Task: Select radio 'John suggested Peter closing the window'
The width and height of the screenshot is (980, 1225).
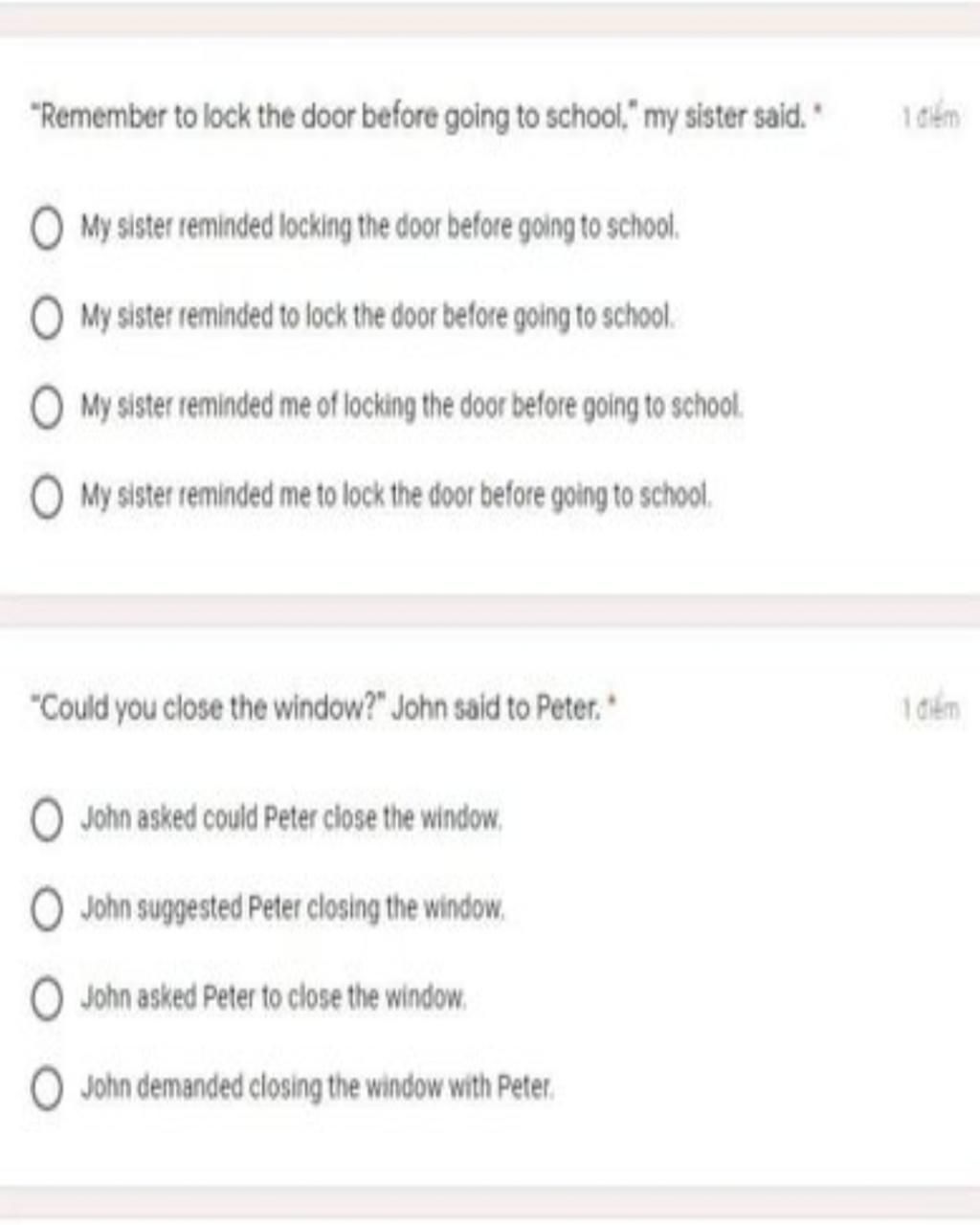Action: click(x=46, y=909)
